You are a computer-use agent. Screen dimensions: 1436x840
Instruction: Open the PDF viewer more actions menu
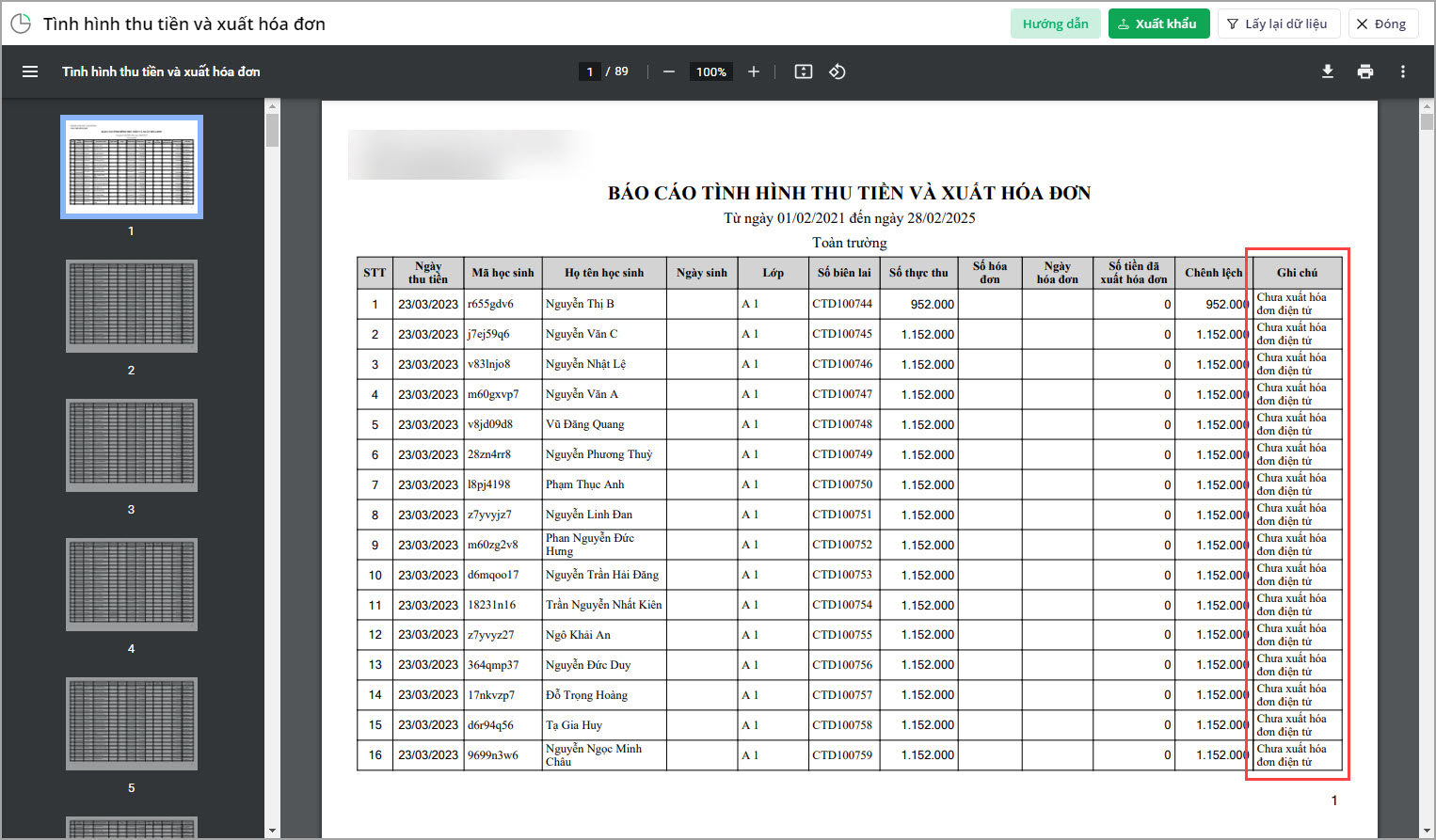point(1403,71)
